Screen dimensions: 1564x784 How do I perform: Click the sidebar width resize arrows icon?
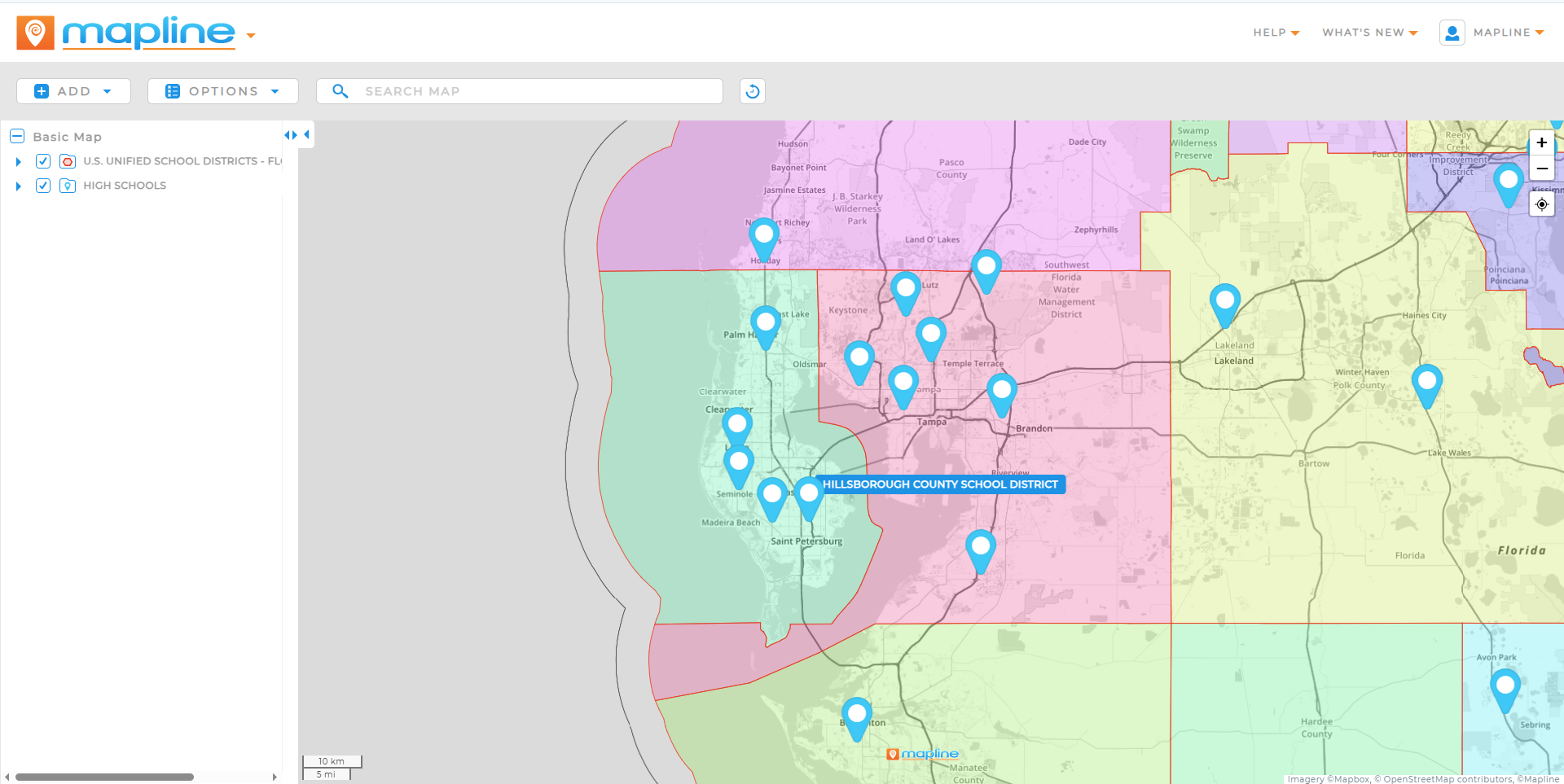tap(291, 135)
